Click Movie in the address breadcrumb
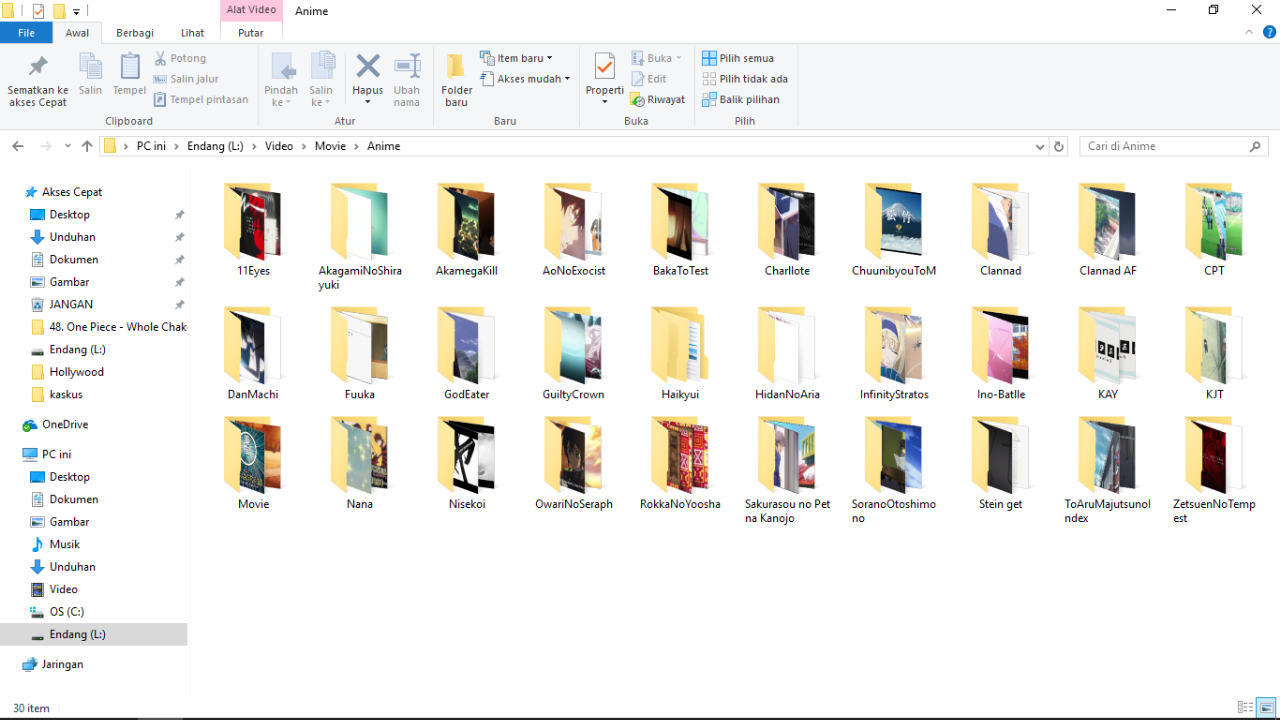 [330, 146]
